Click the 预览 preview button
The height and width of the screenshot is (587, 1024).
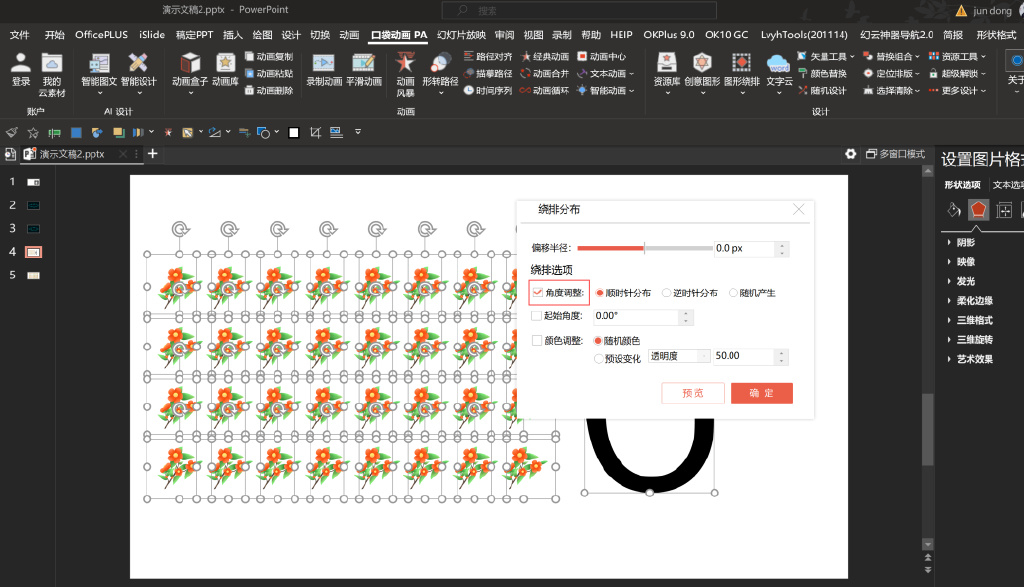(x=693, y=393)
